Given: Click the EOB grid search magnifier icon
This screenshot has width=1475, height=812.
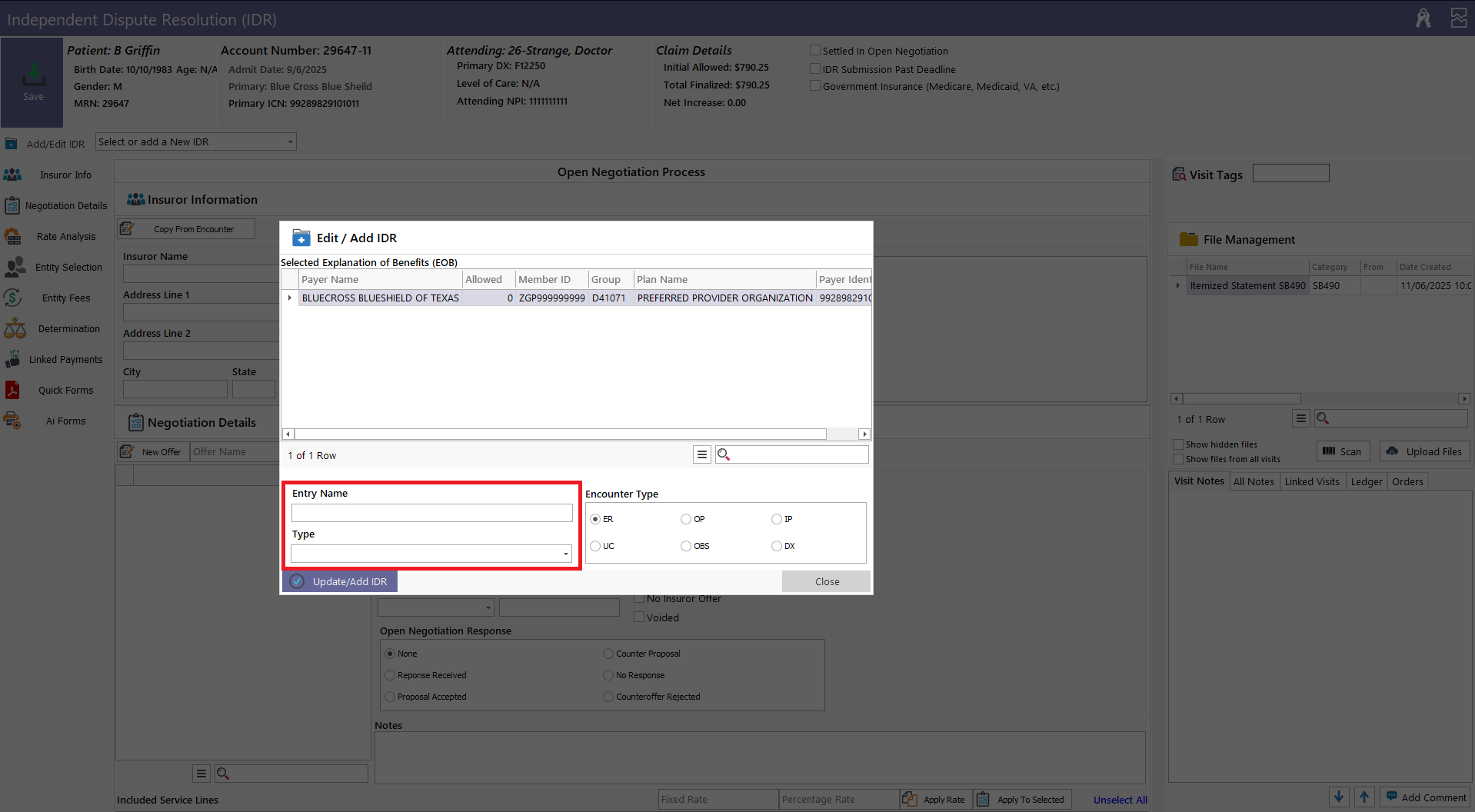Looking at the screenshot, I should coord(724,455).
